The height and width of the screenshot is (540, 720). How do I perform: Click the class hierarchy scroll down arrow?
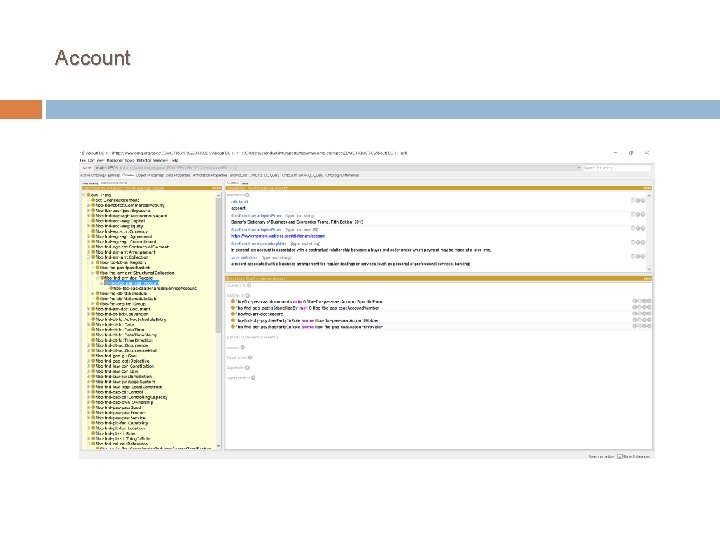click(x=218, y=446)
